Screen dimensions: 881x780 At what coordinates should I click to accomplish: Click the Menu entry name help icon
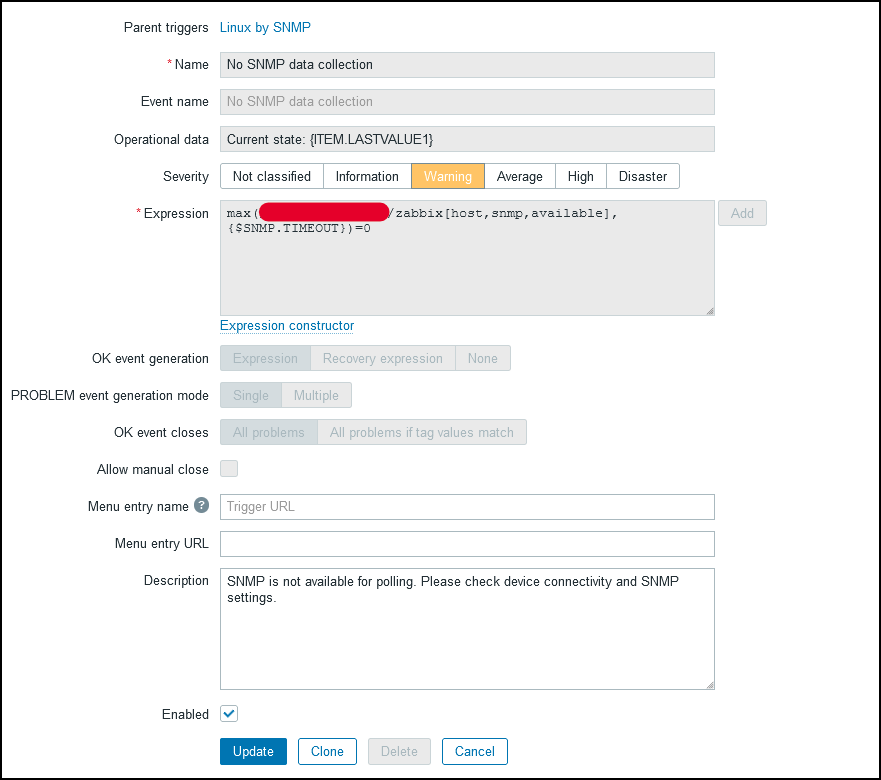coord(201,506)
